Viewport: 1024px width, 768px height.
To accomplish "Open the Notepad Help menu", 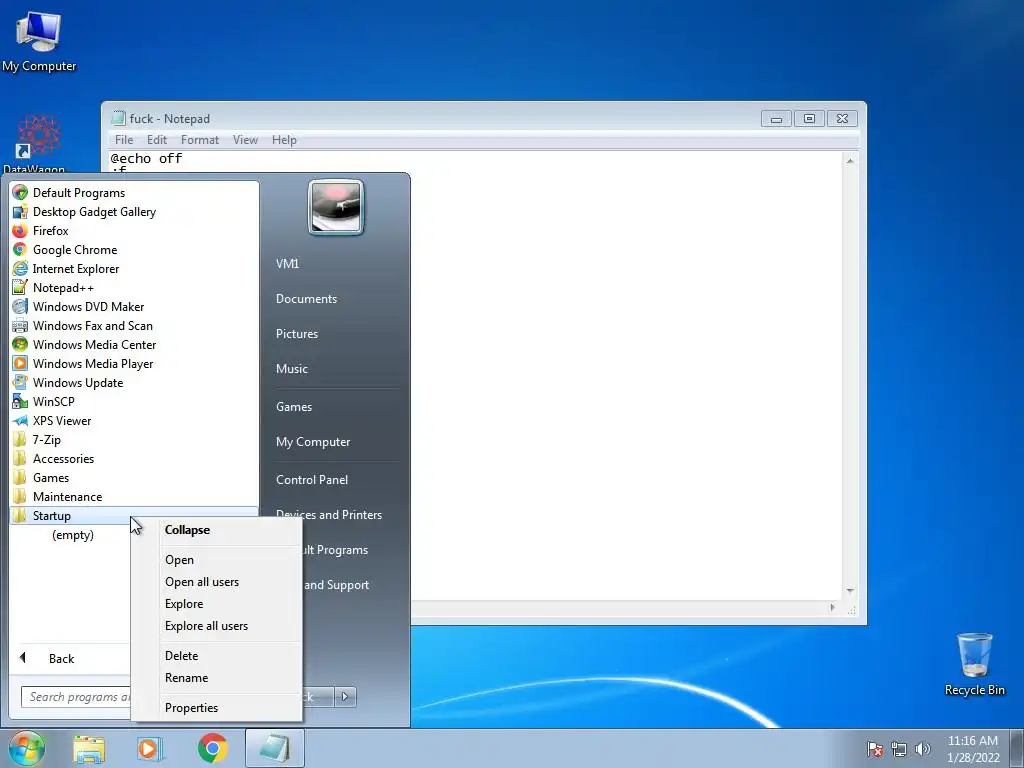I will (x=284, y=140).
